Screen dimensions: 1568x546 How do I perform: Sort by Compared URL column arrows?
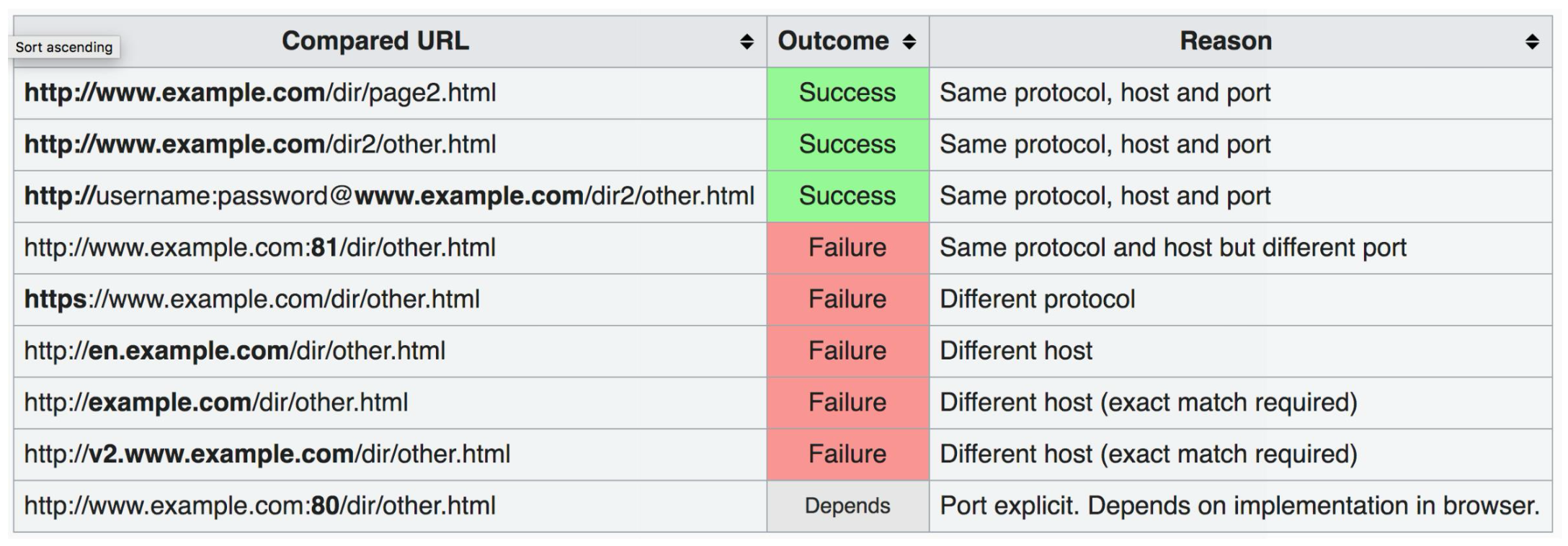tap(747, 42)
